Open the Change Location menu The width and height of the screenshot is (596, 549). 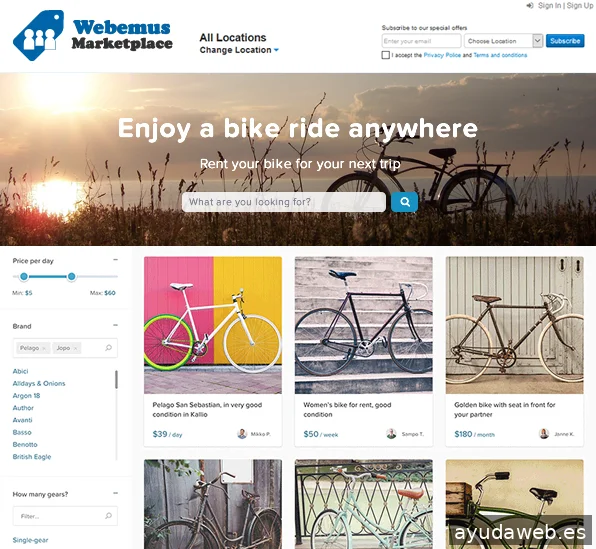[239, 50]
